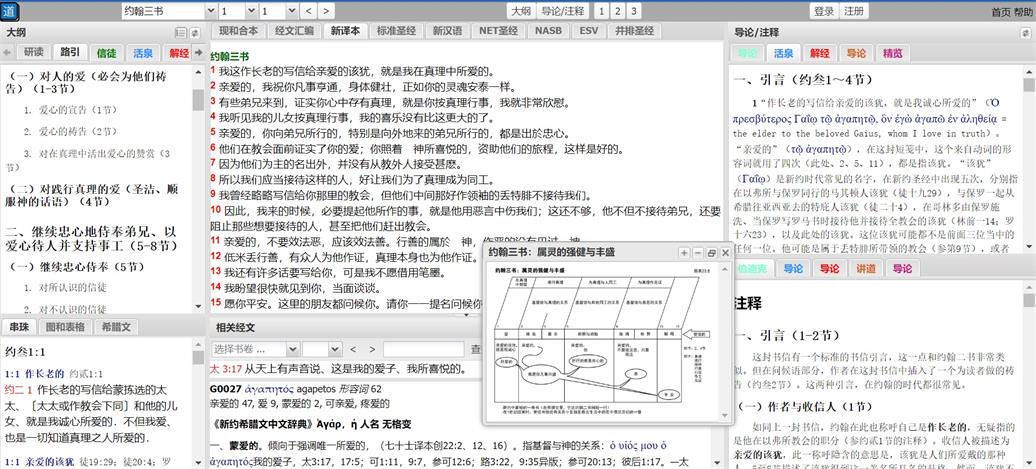Click outline item 爱心的祷告（2节）
1036x469 pixels.
click(79, 131)
